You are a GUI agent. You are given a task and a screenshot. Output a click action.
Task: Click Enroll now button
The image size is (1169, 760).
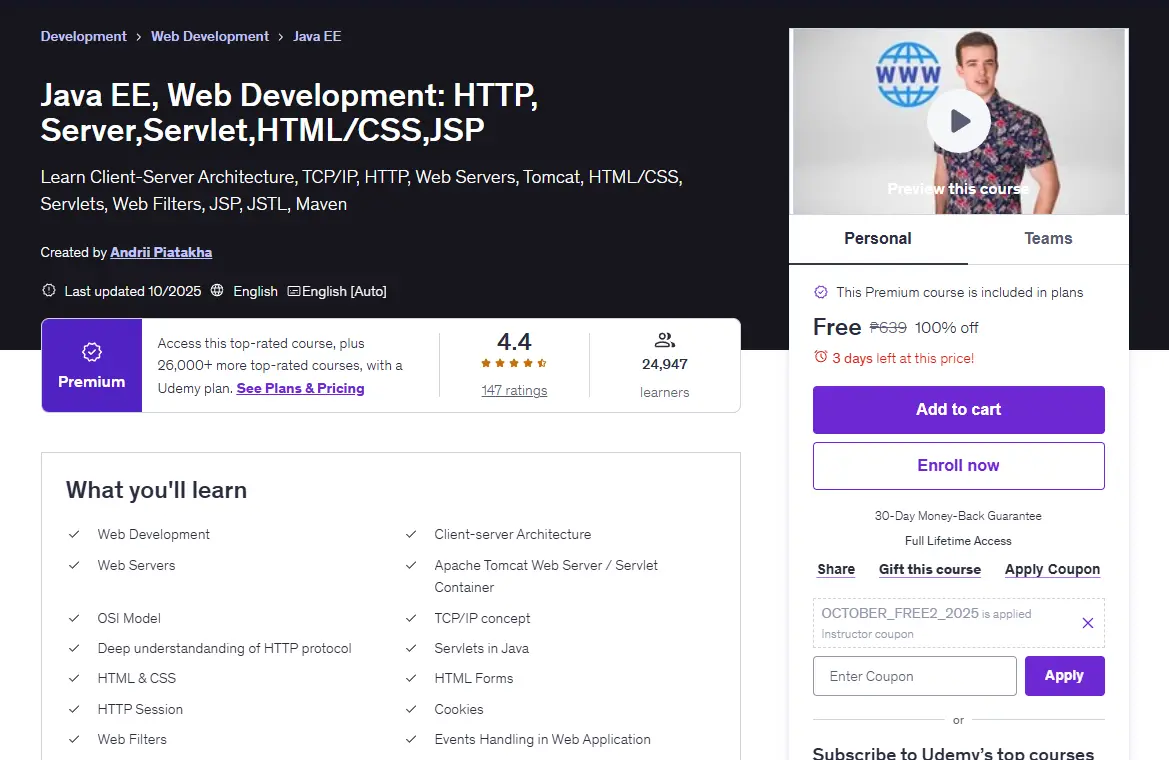click(959, 465)
